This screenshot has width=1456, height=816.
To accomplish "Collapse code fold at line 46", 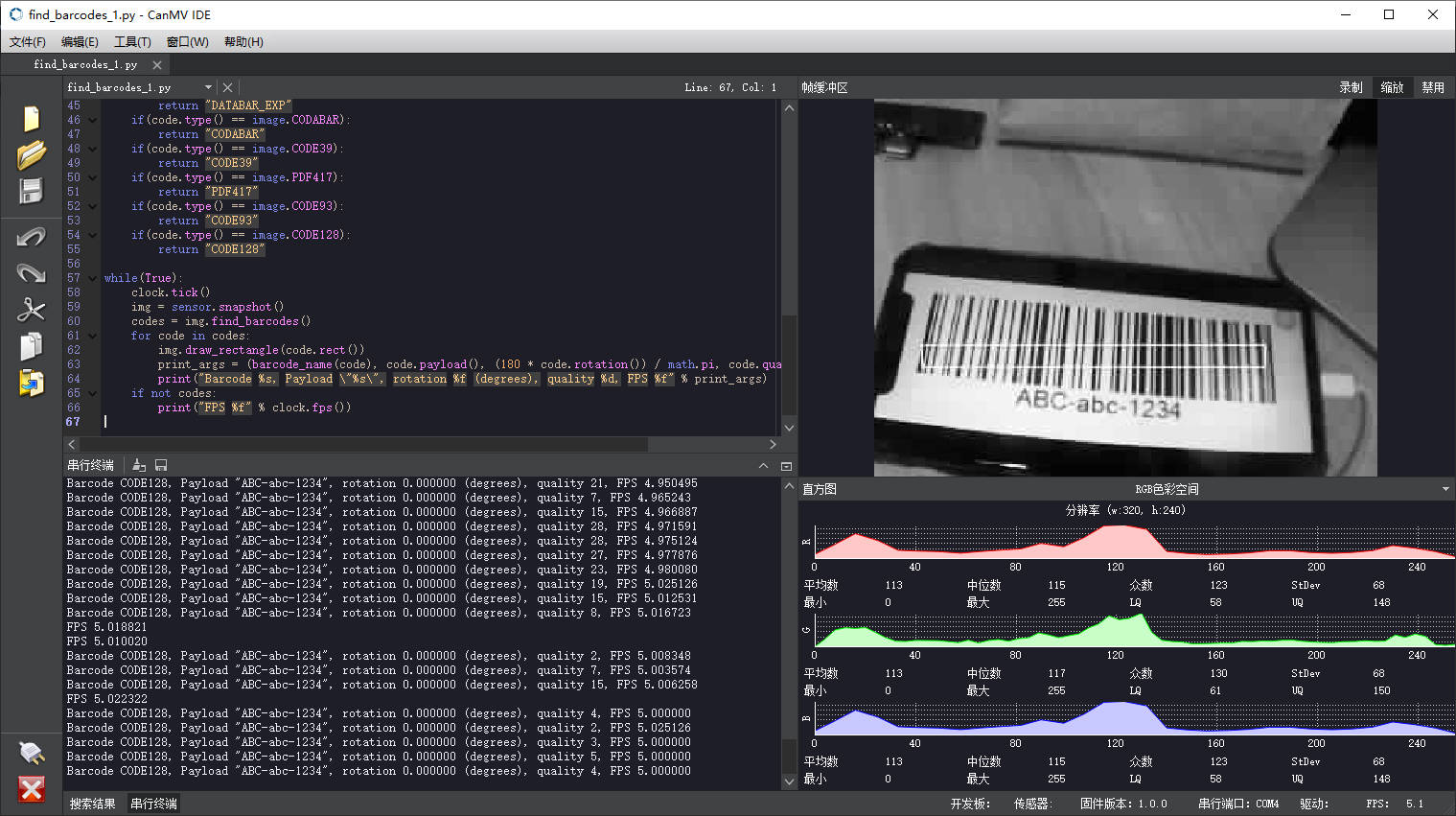I will click(93, 120).
